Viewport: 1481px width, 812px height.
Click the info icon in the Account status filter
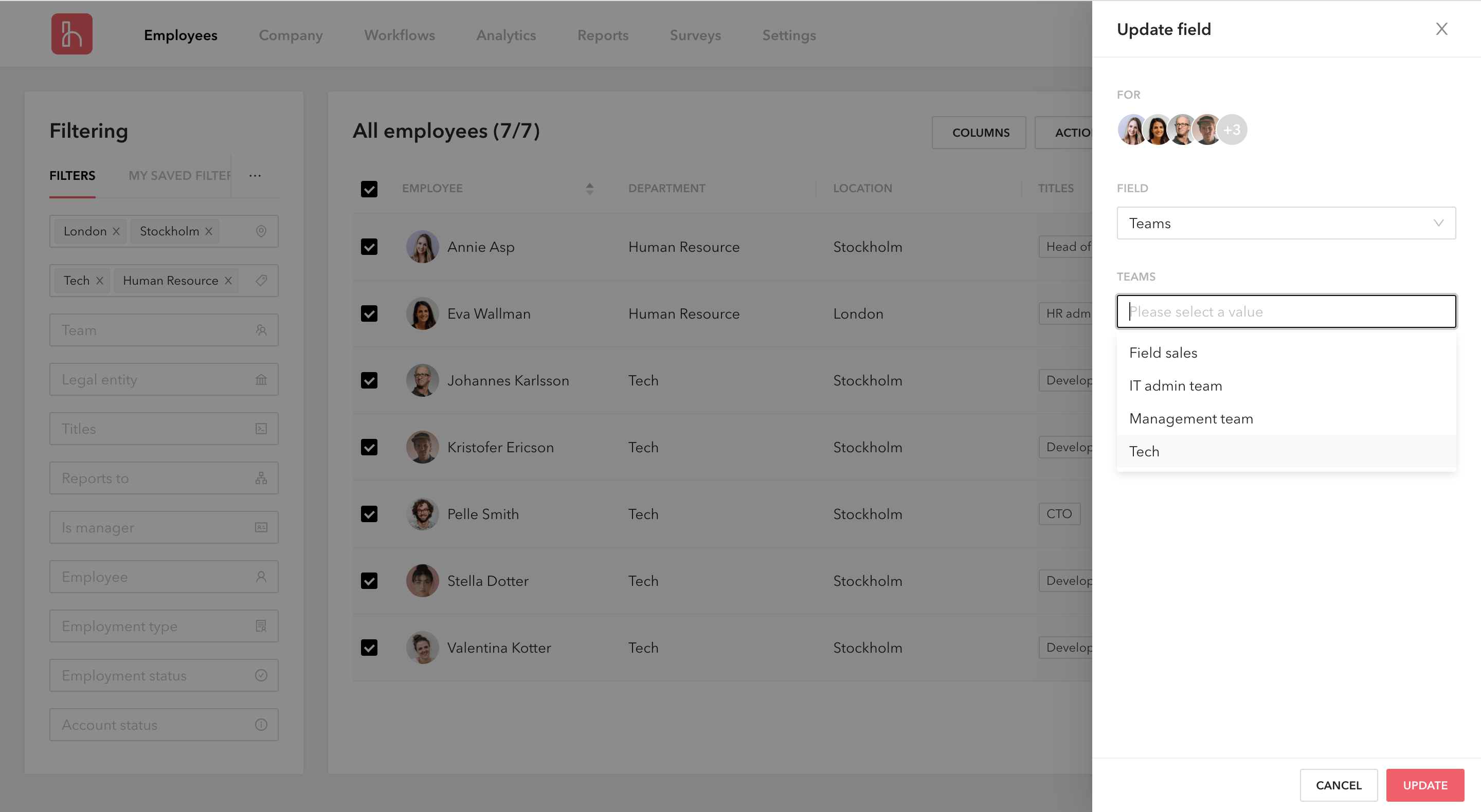(x=262, y=725)
